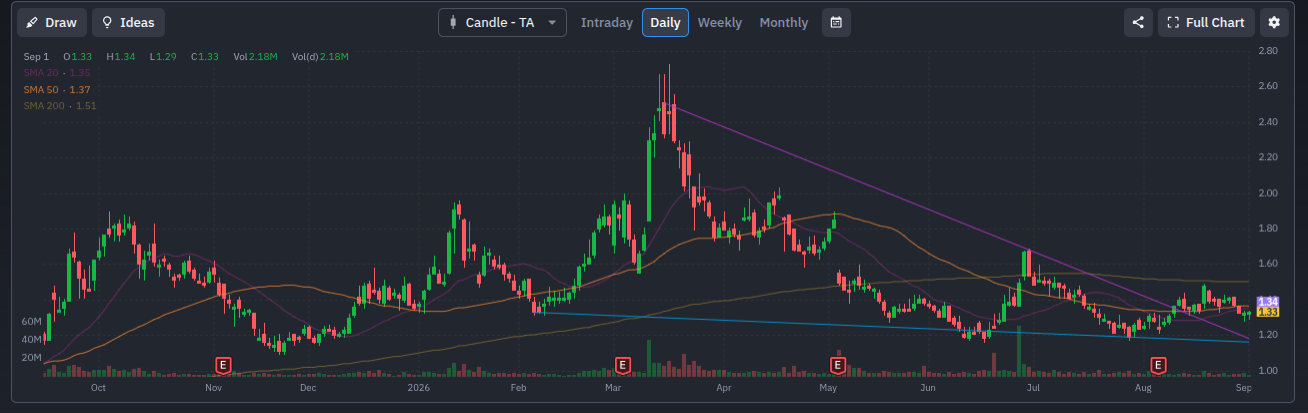Click the earnings E marker near August
The image size is (1308, 413).
coord(1159,364)
